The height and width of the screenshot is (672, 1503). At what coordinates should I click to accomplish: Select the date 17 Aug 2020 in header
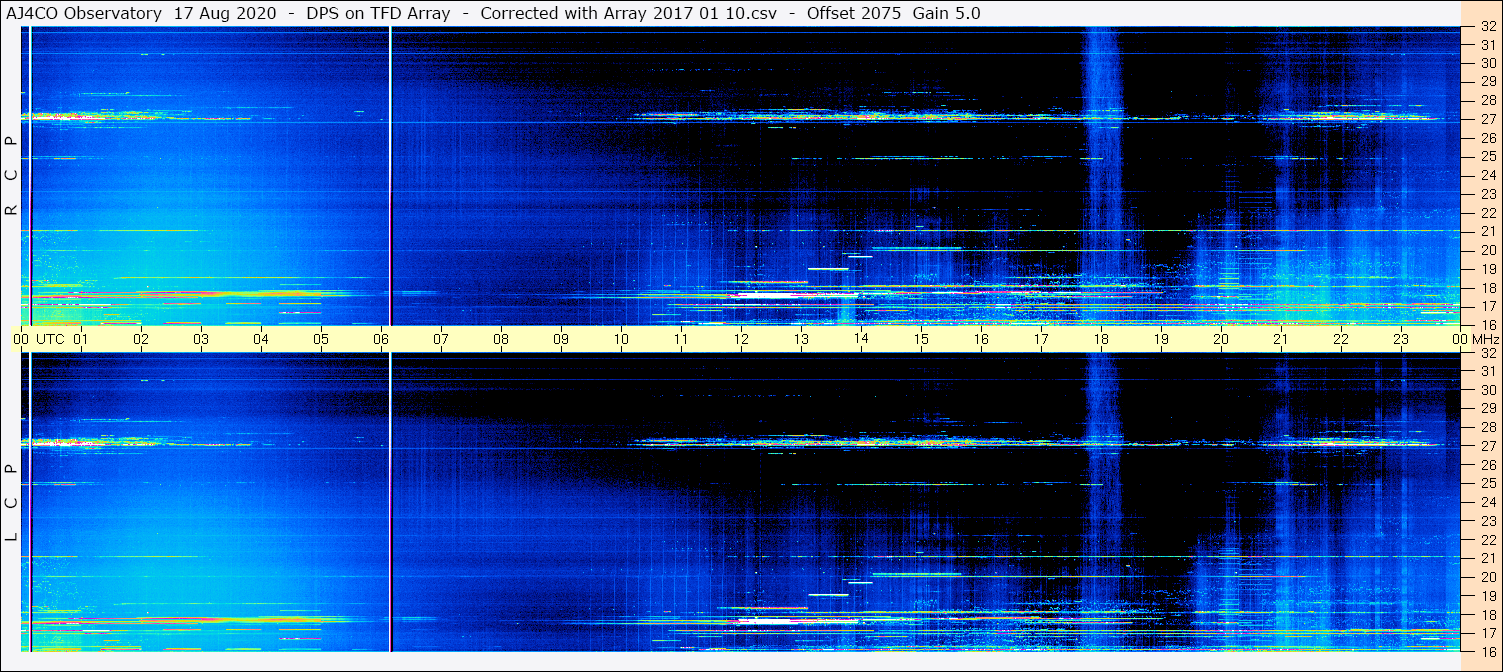tap(225, 14)
